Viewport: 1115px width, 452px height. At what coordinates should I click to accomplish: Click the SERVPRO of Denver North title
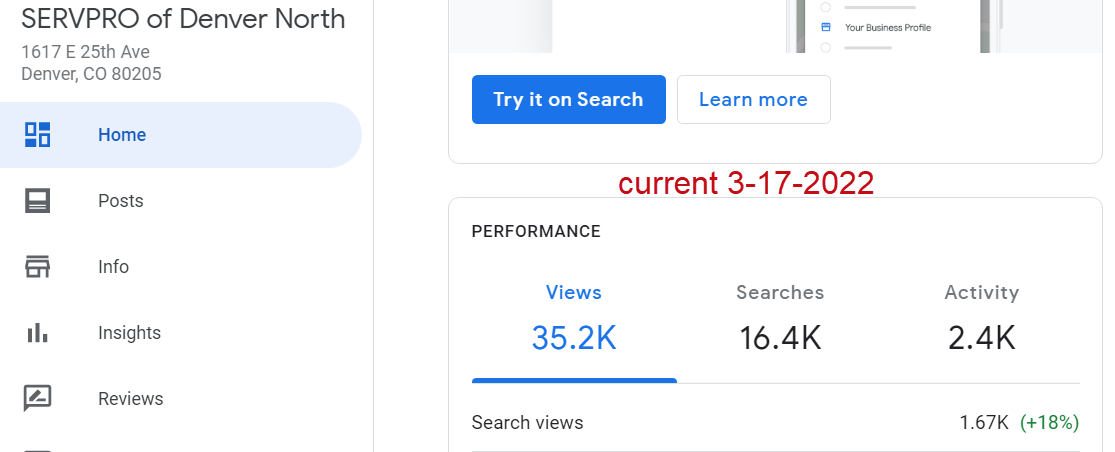pos(183,19)
